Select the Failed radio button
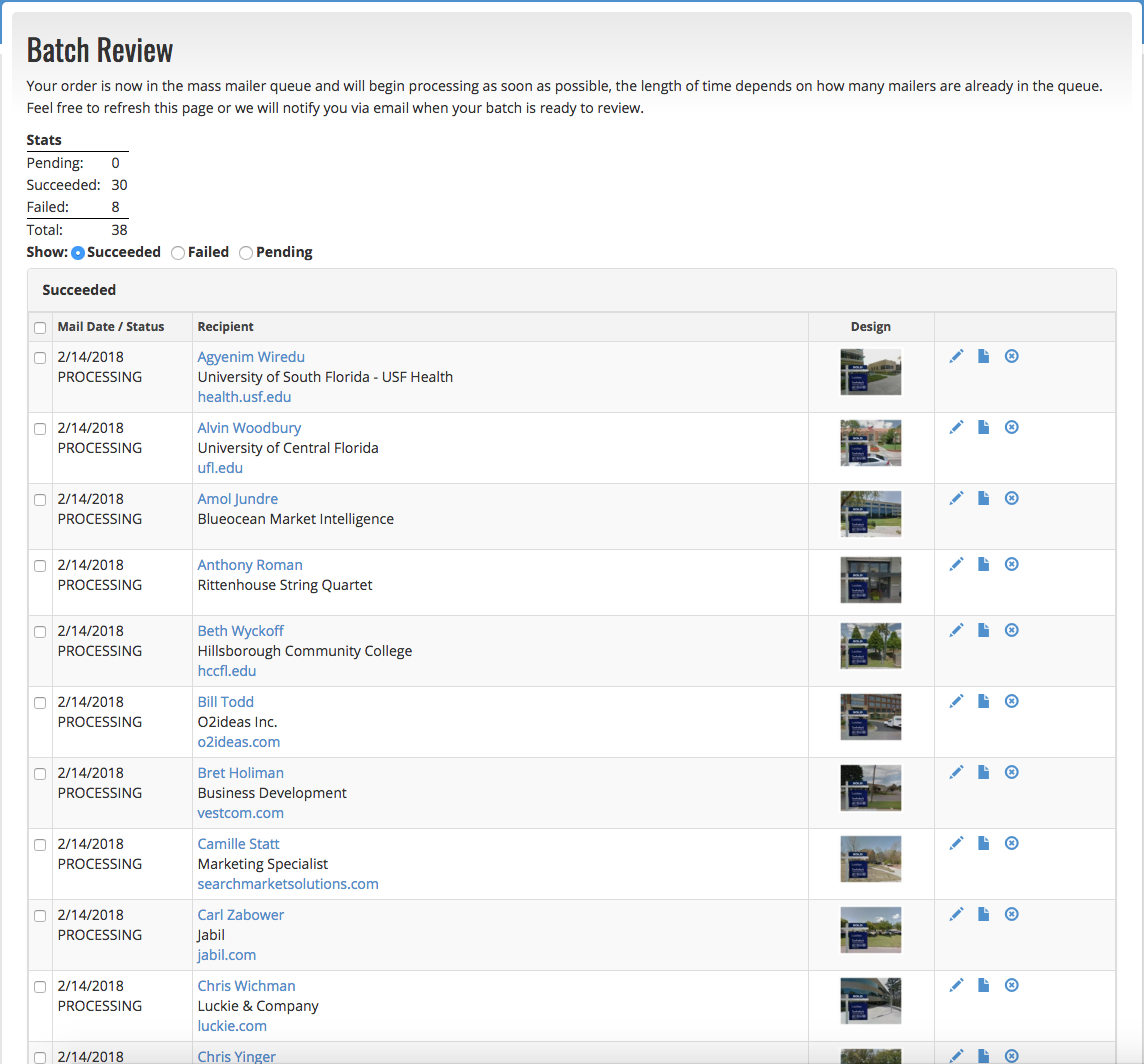Image resolution: width=1144 pixels, height=1064 pixels. tap(177, 252)
